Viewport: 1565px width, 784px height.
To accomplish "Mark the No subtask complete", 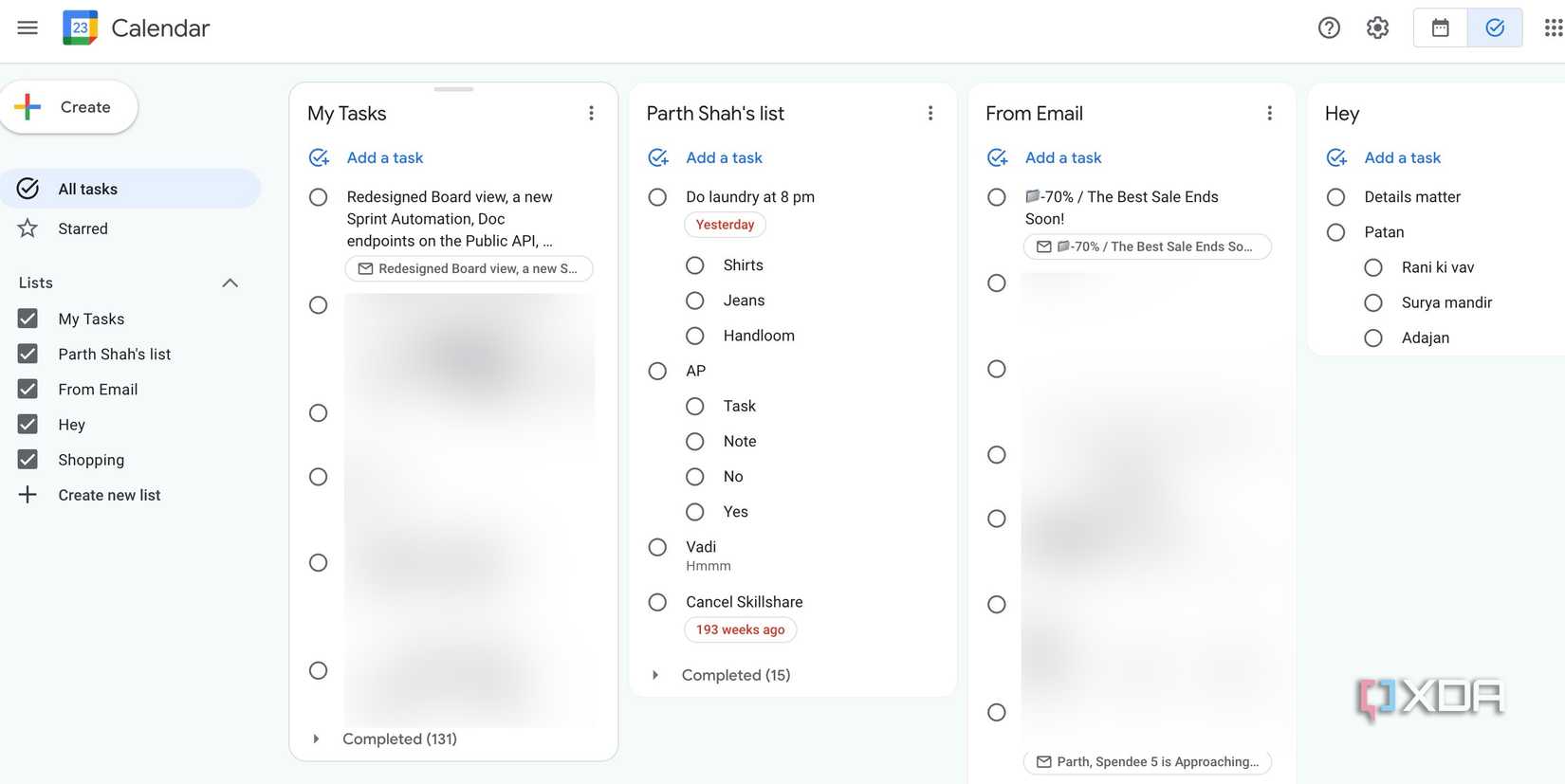I will [695, 477].
